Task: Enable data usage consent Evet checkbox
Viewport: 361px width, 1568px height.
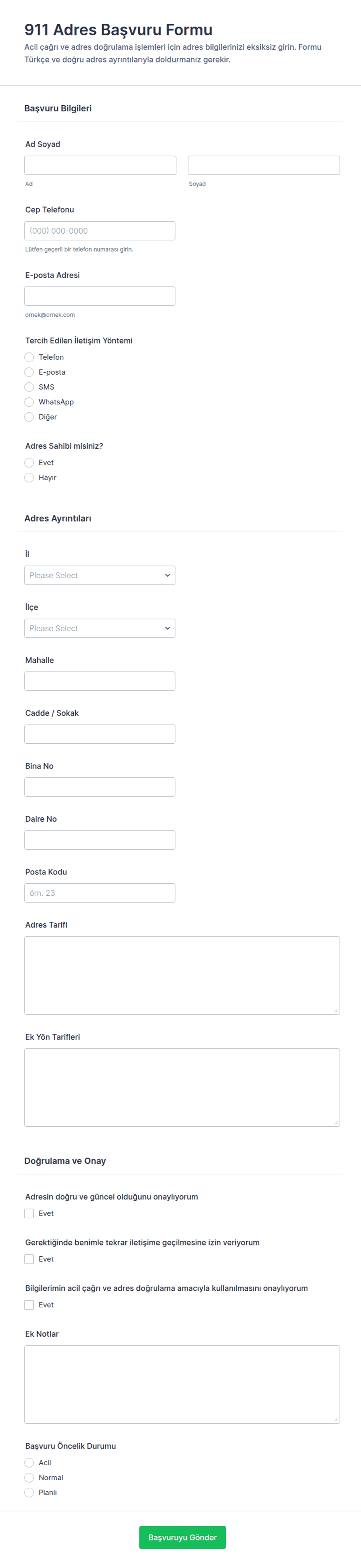Action: point(29,1304)
